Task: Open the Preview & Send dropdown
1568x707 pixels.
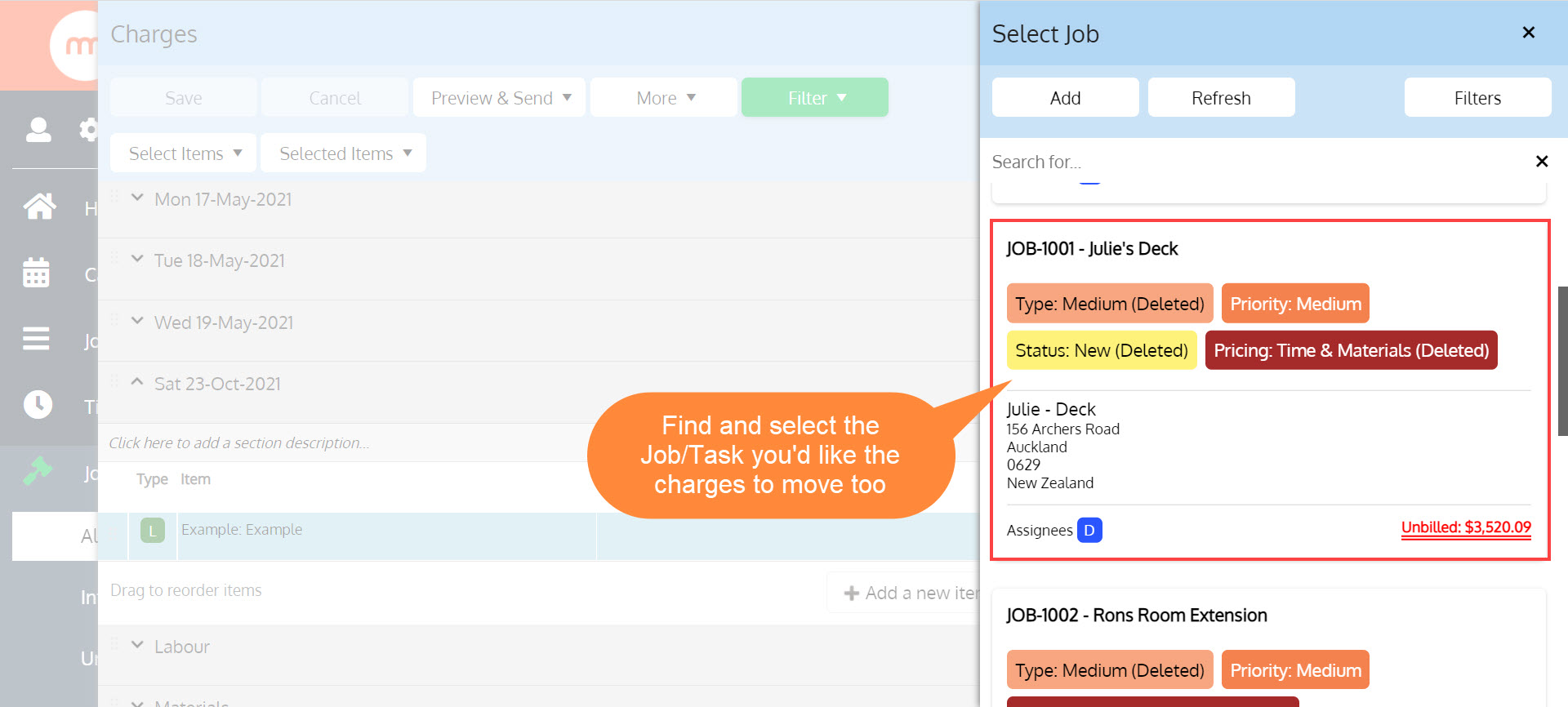Action: 499,98
